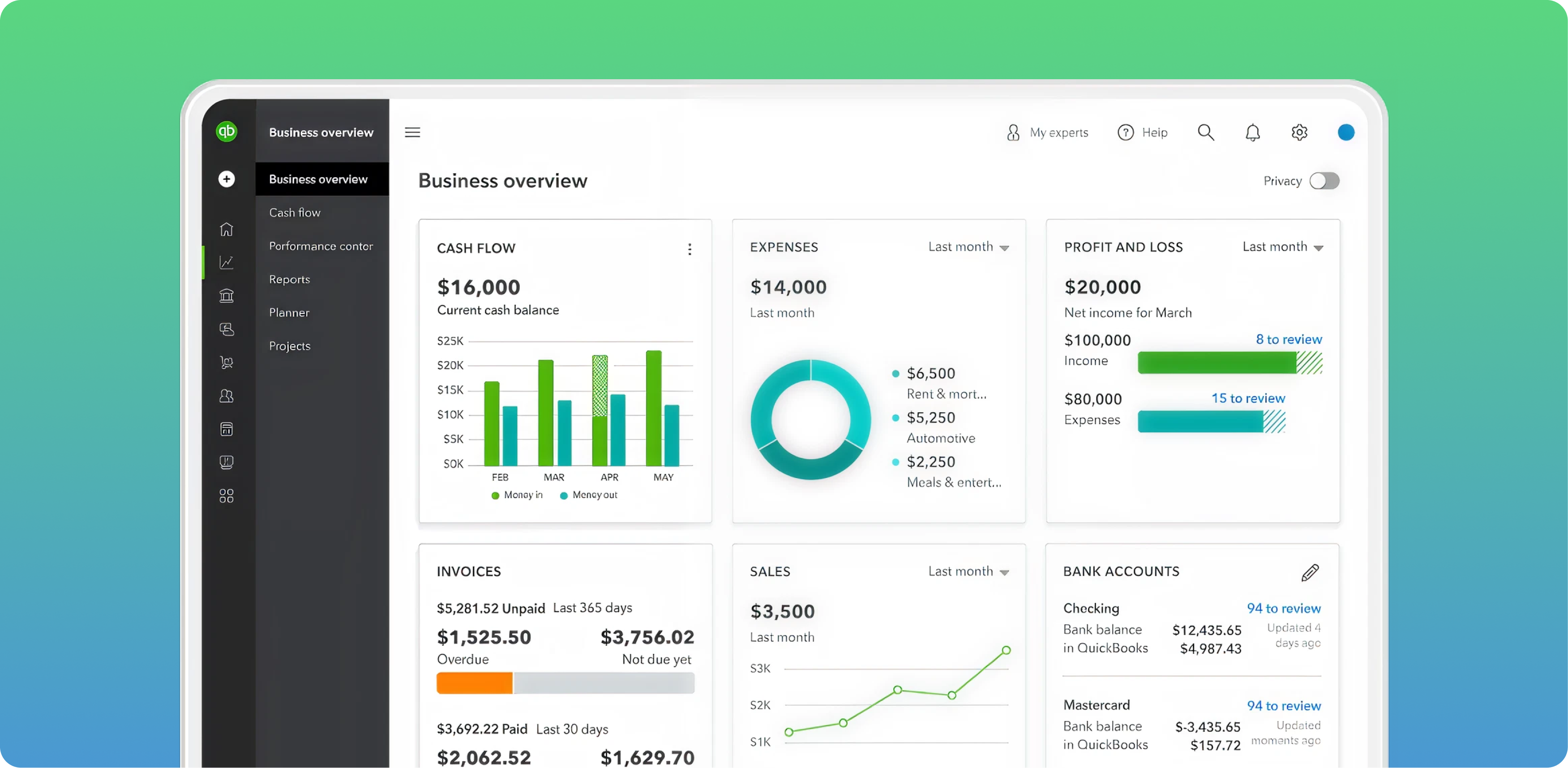Expand Sales Last month dropdown

tap(968, 572)
